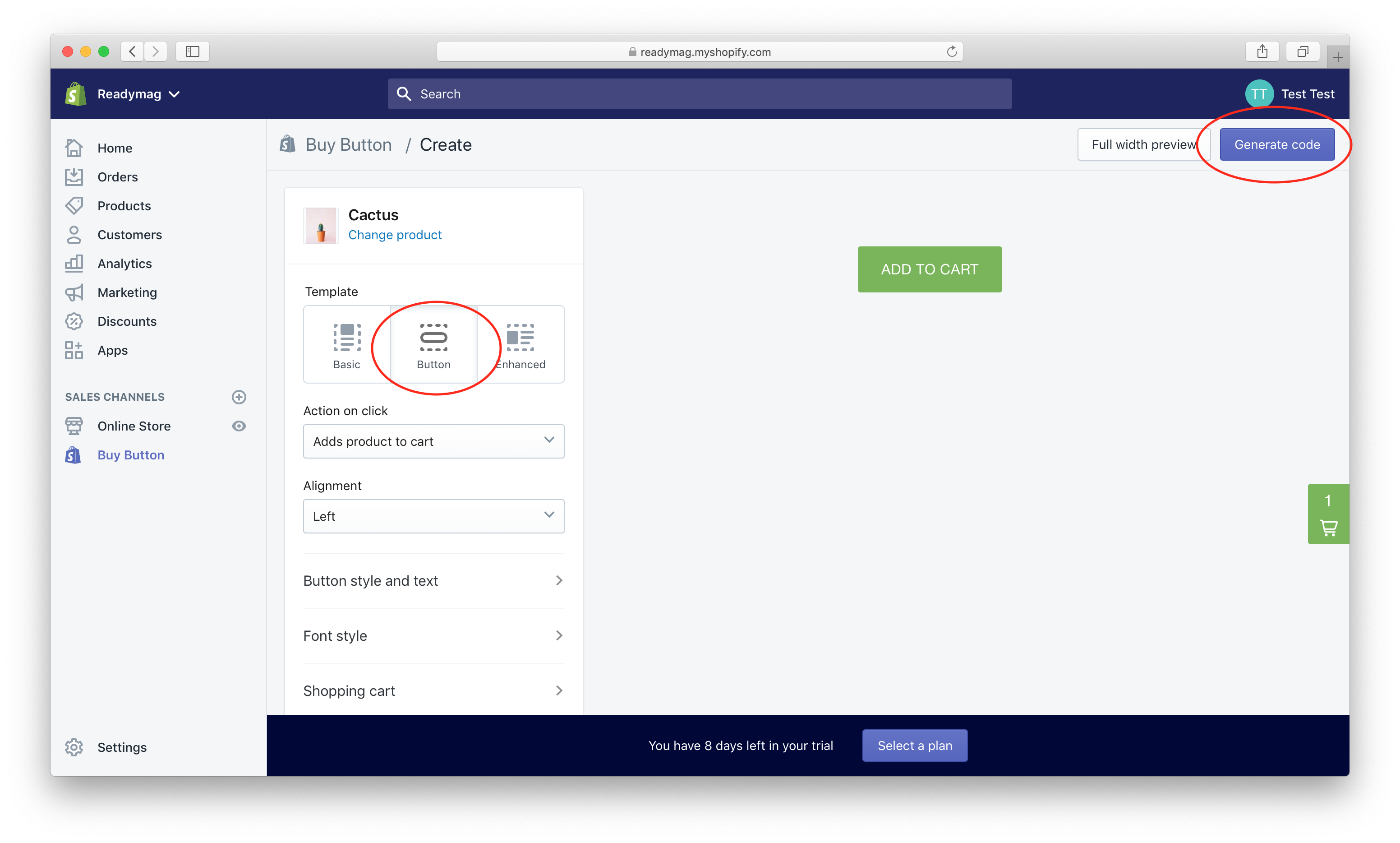Toggle the Safari sidebar button
The image size is (1400, 843).
pyautogui.click(x=193, y=52)
